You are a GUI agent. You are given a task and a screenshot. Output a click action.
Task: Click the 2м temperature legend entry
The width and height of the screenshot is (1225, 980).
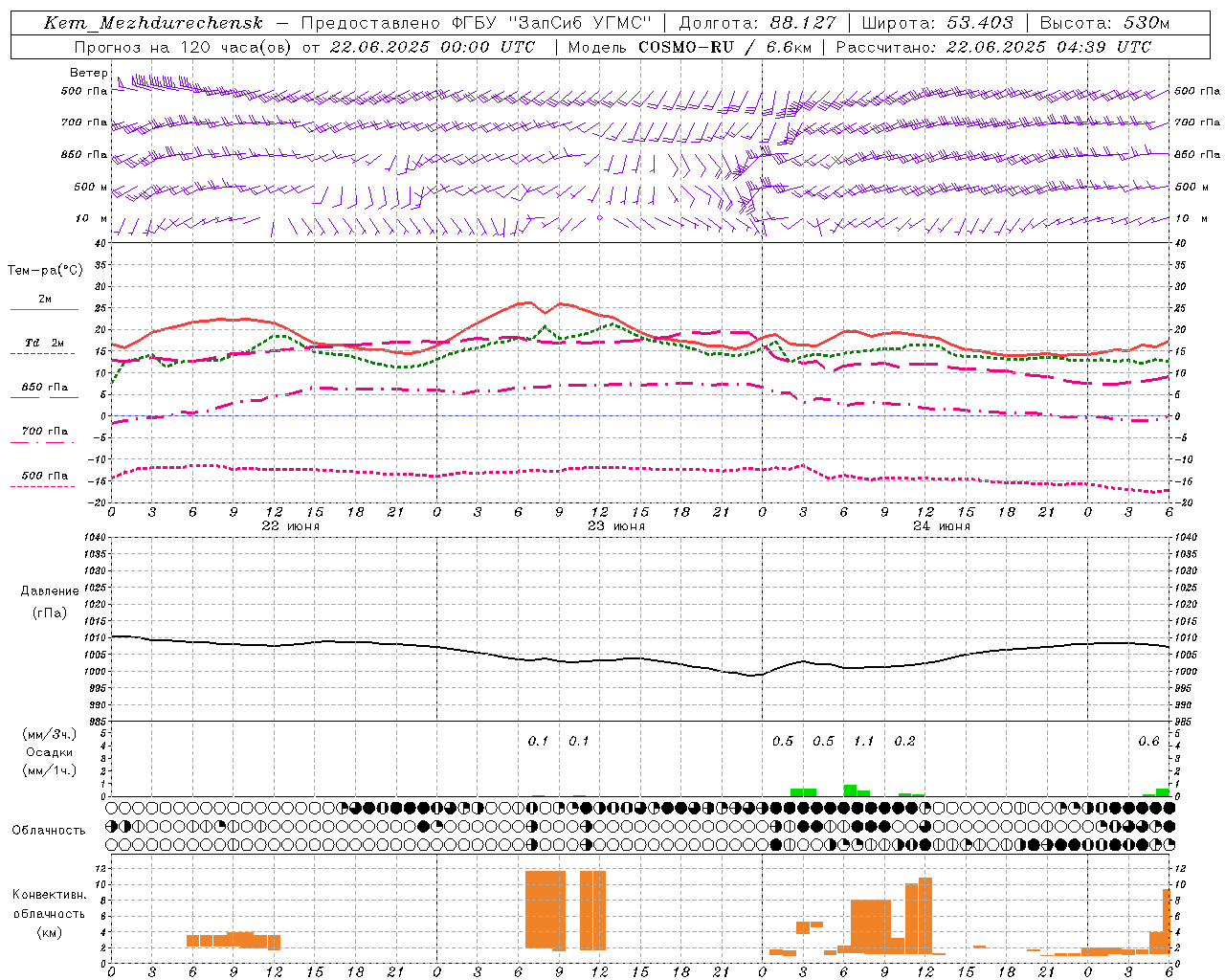click(45, 299)
